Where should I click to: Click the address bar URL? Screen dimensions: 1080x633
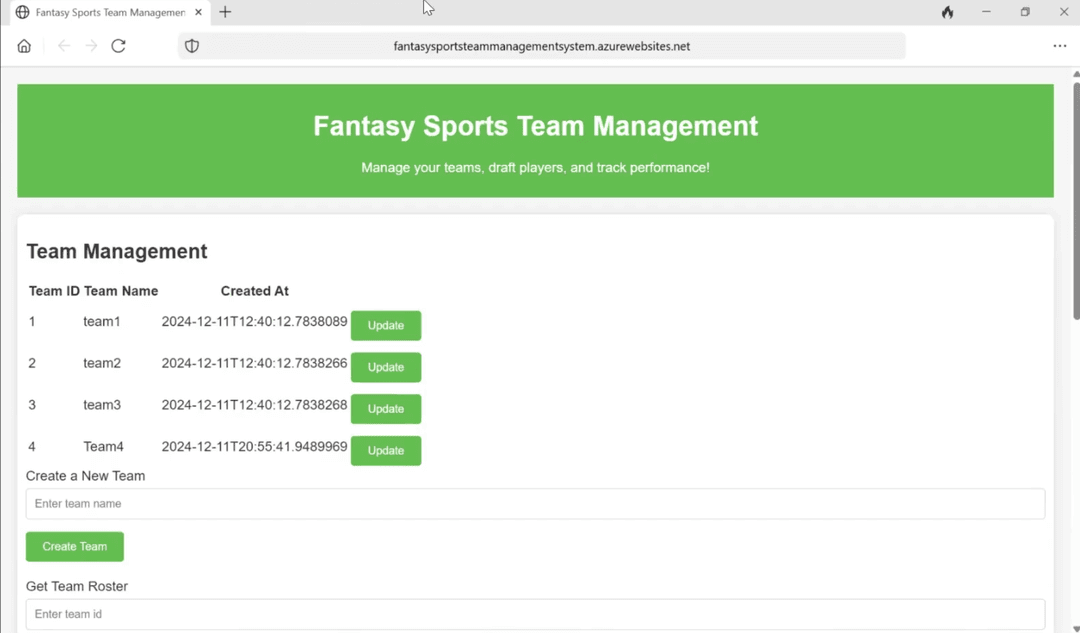(x=541, y=46)
